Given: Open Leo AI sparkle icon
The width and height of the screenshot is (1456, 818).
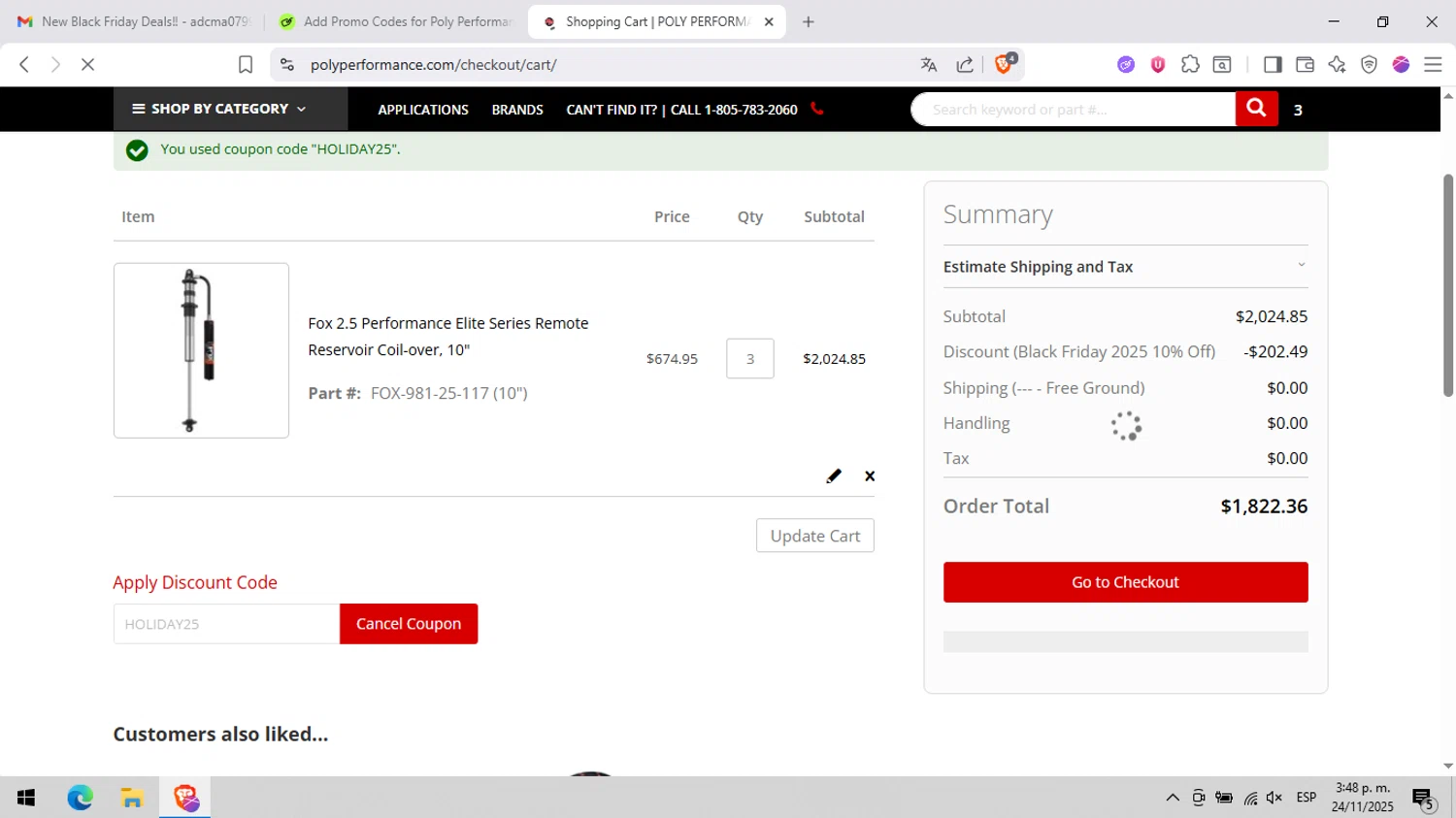Looking at the screenshot, I should (x=1337, y=64).
